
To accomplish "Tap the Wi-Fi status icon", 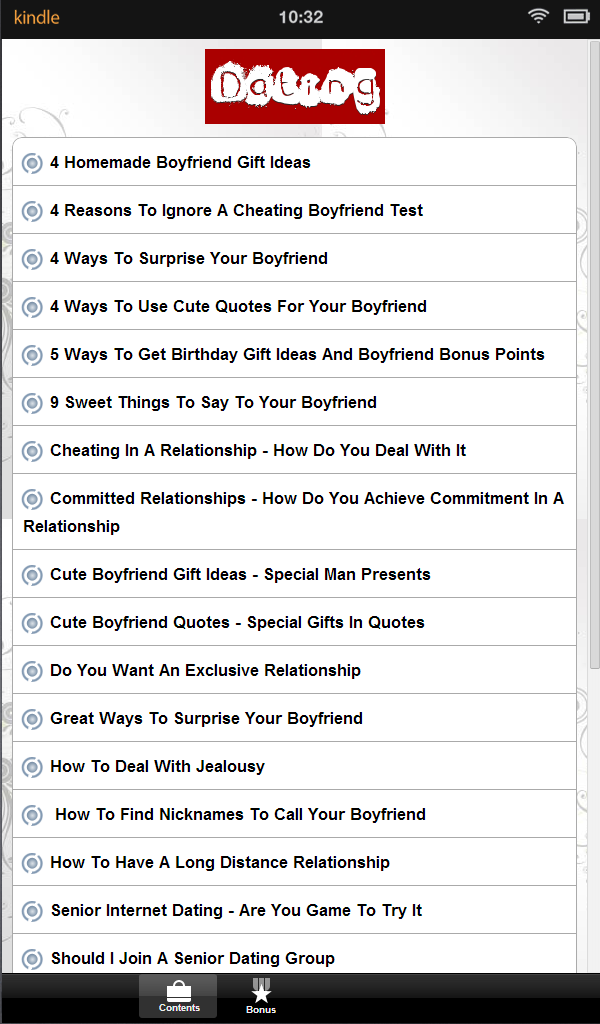I will pos(539,17).
